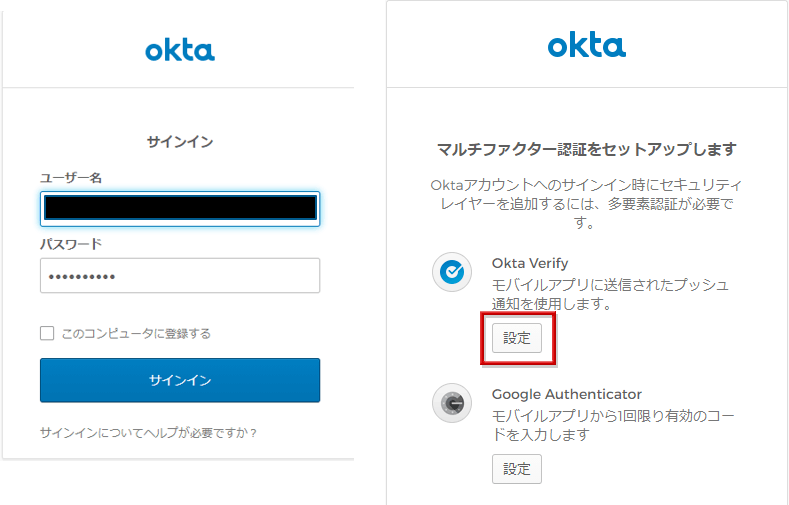Focus the ユーザー名 input field
Viewport: 789px width, 505px height.
click(180, 208)
